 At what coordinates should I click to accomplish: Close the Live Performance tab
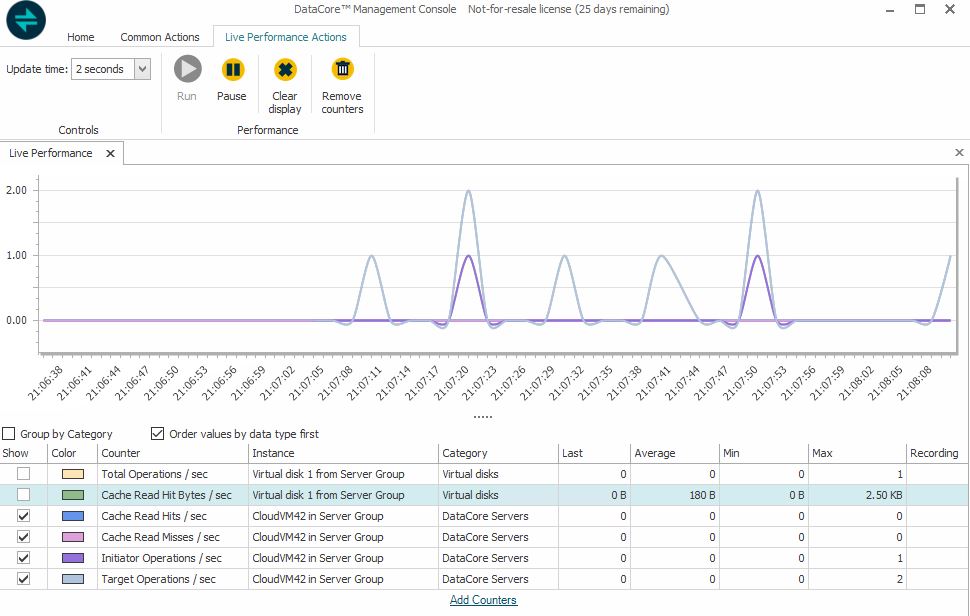pos(110,154)
